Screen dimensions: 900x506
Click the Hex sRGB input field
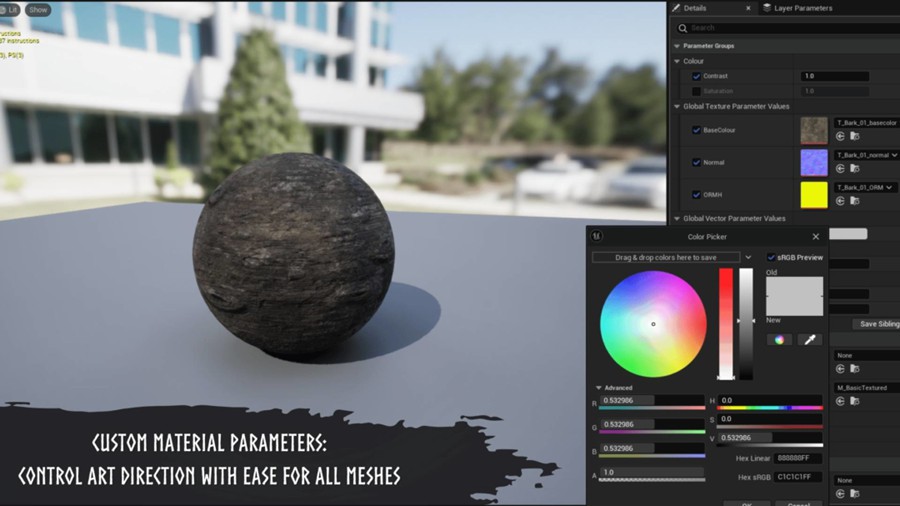(x=798, y=477)
